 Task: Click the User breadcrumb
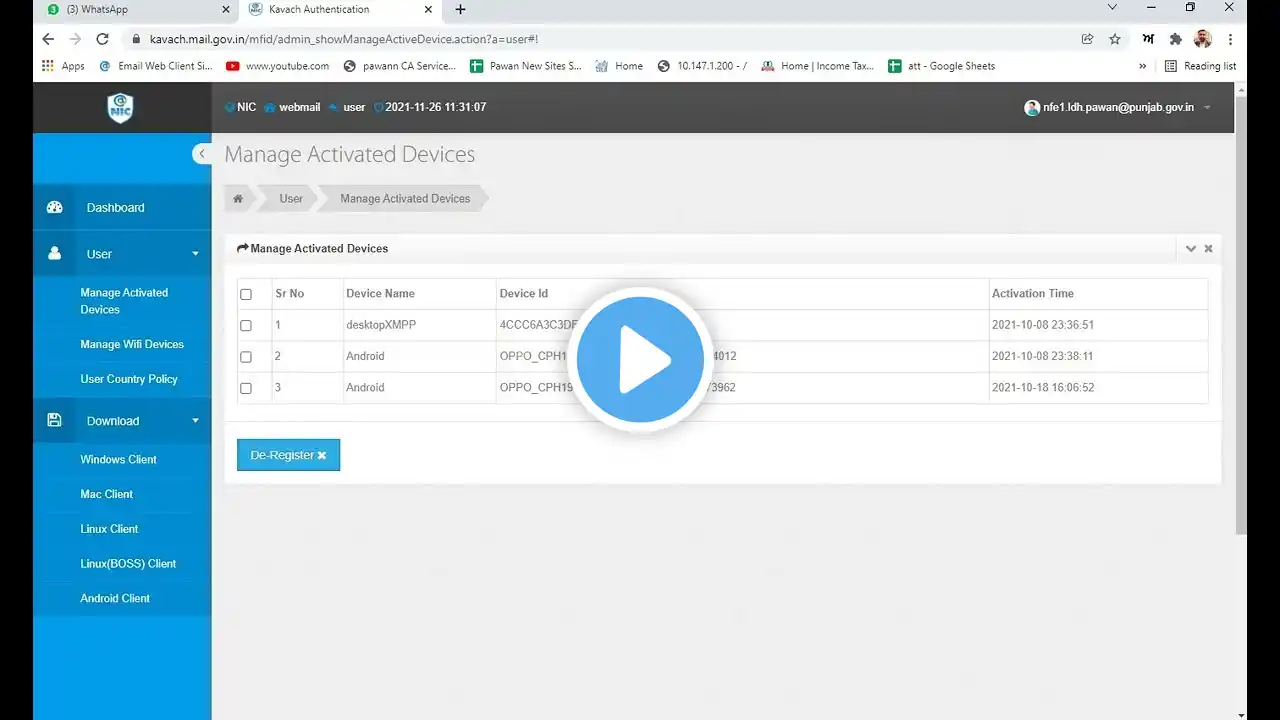click(291, 199)
